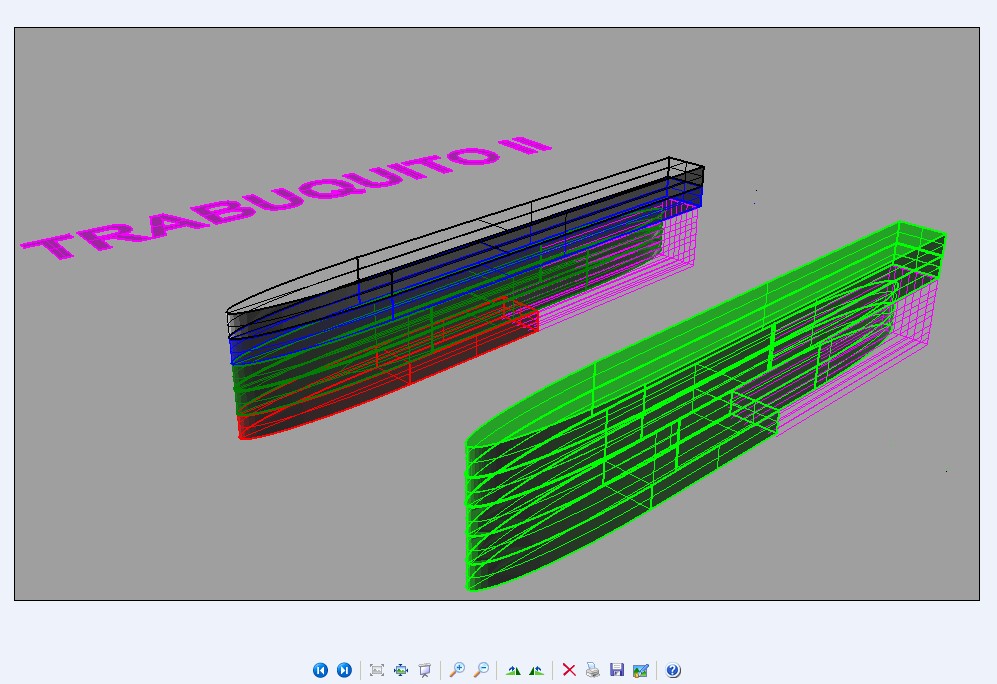Zoom in with the plus magnifier
This screenshot has width=997, height=684.
point(457,670)
